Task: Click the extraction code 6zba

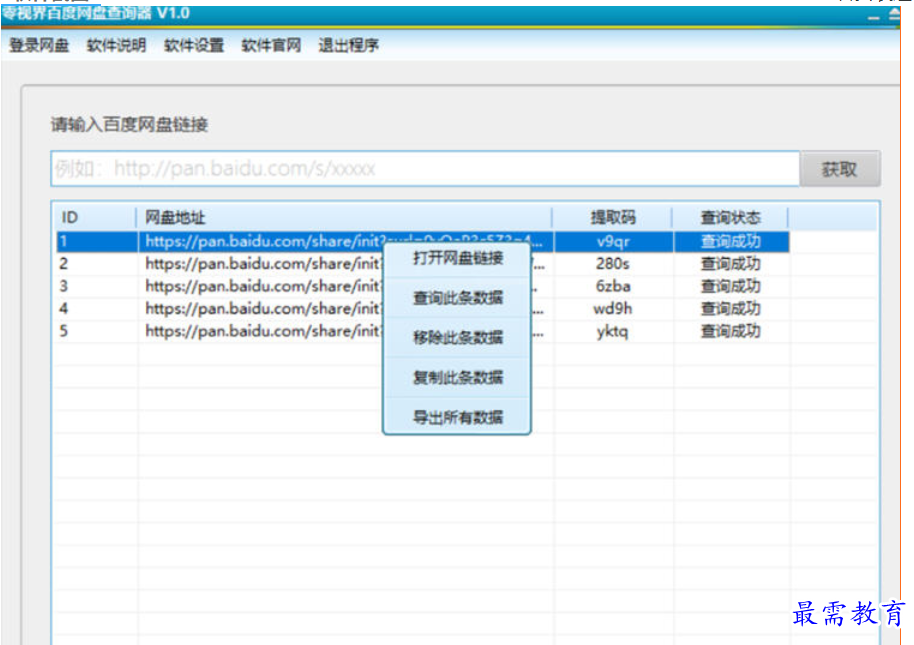Action: pyautogui.click(x=613, y=286)
